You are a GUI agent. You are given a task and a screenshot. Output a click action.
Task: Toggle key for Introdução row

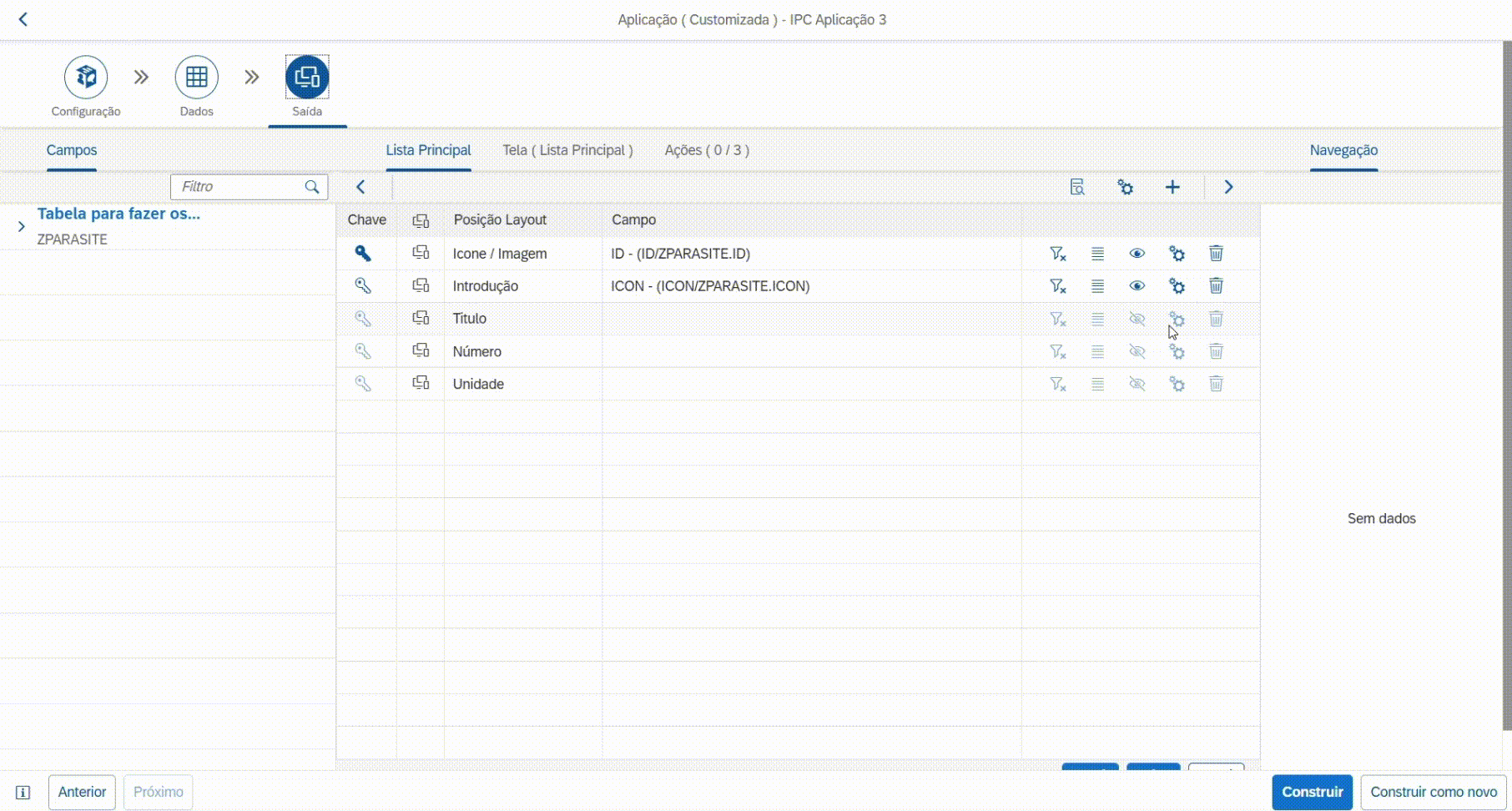(x=363, y=286)
